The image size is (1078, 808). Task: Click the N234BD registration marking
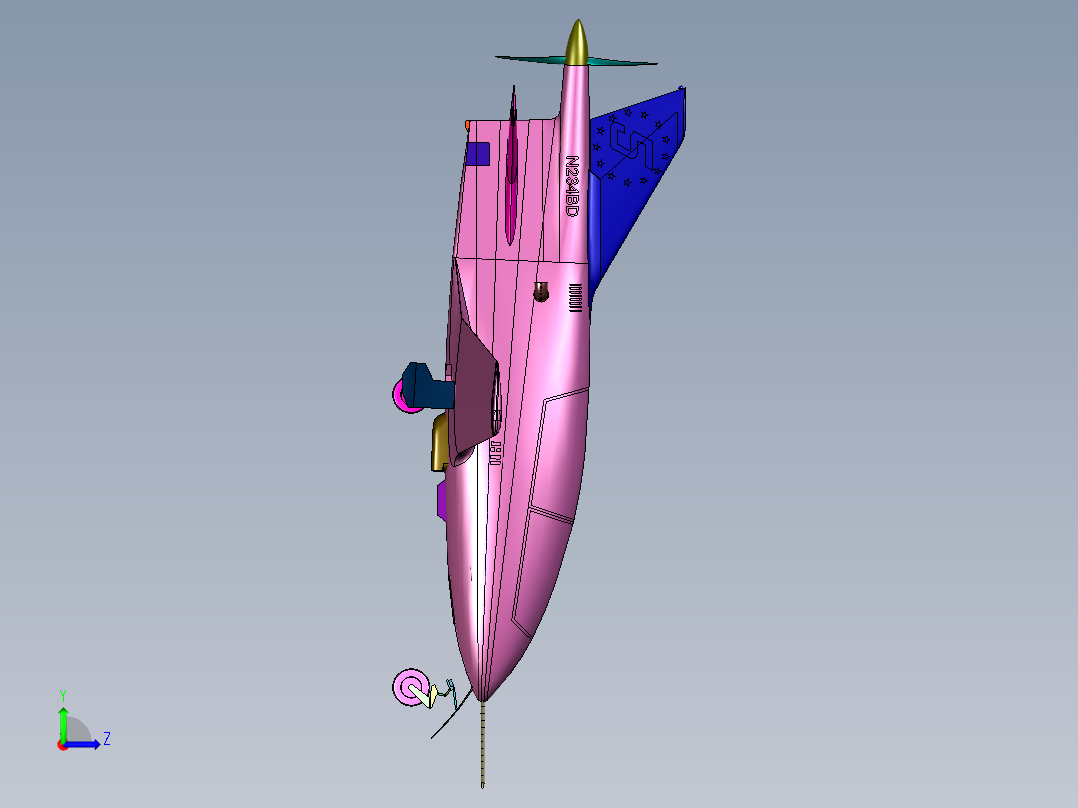point(572,186)
